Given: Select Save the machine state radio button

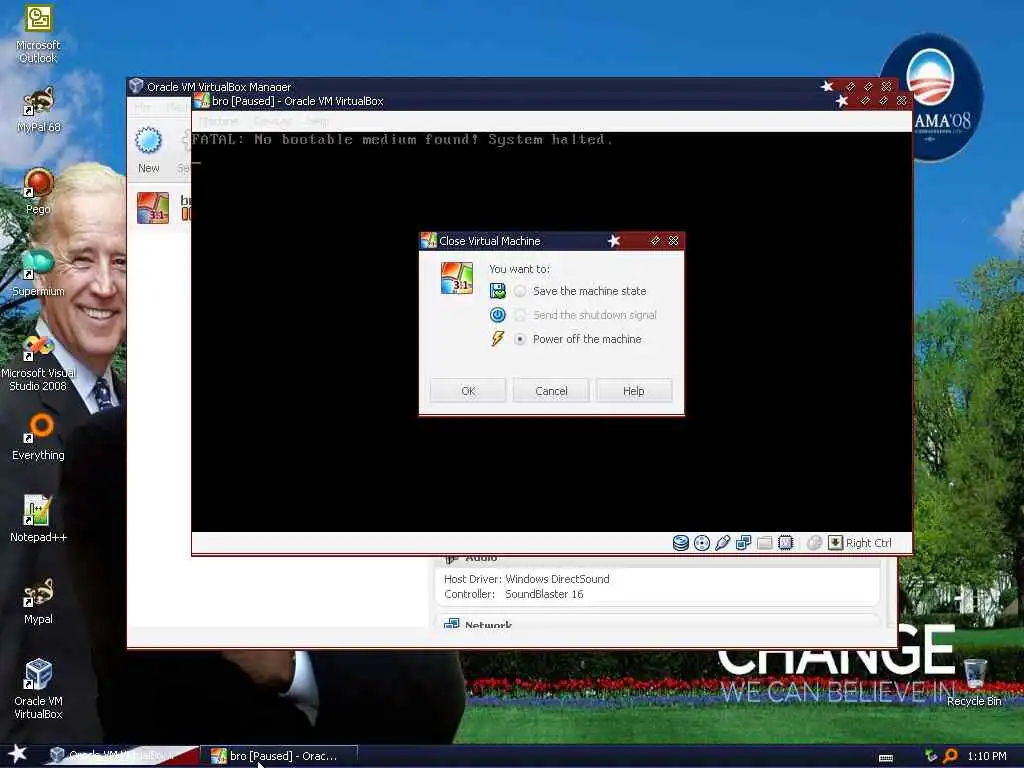Looking at the screenshot, I should (x=520, y=291).
